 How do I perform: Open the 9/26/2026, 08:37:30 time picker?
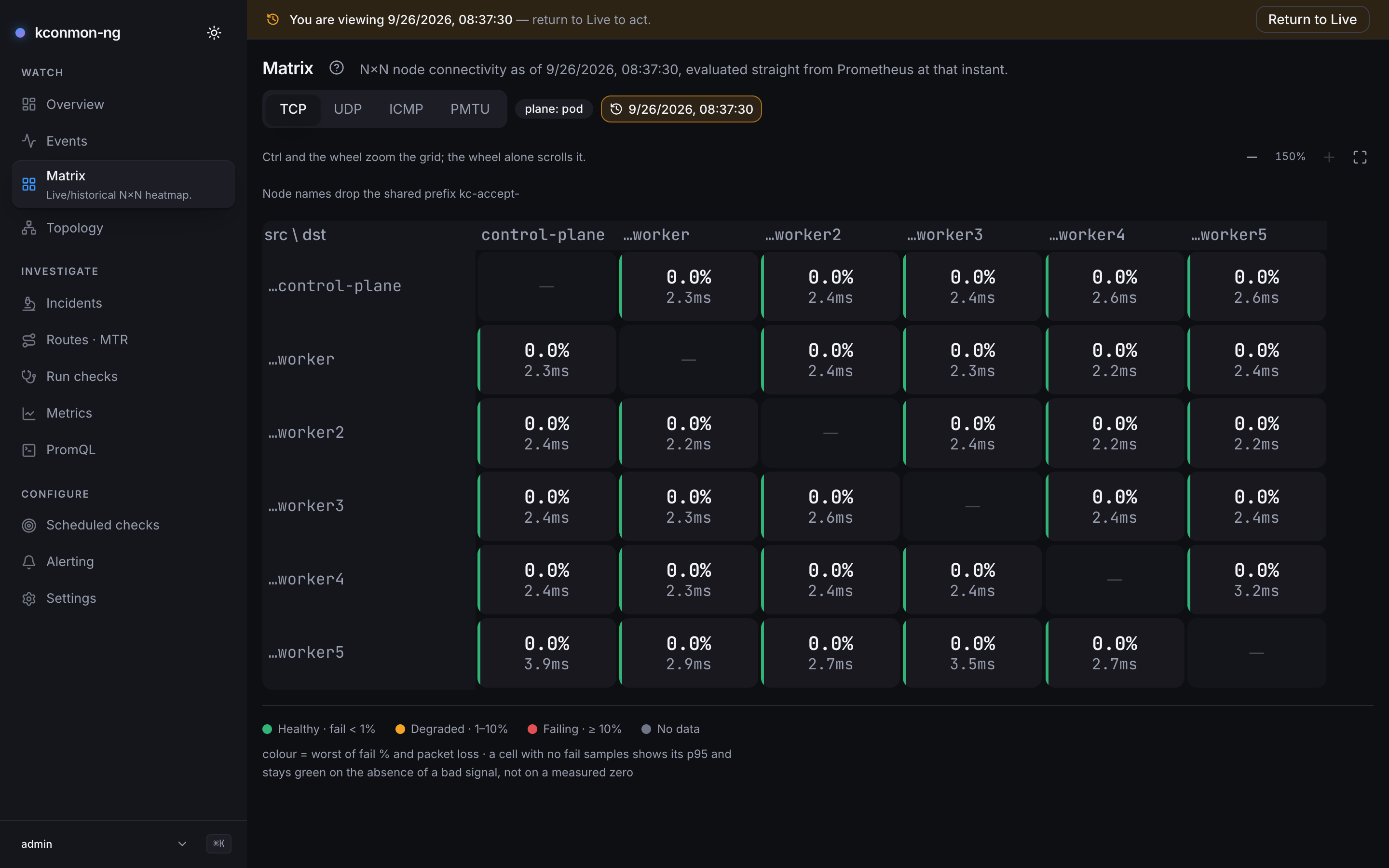click(681, 109)
